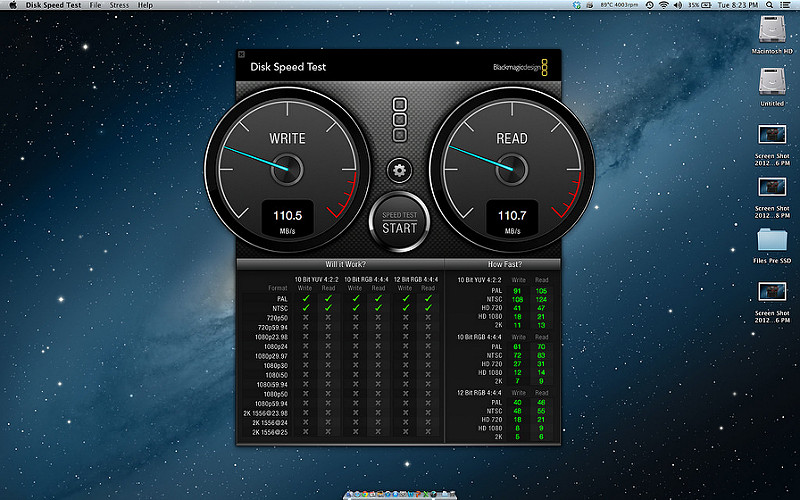800x500 pixels.
Task: Open the Files Pre SSD folder
Action: tap(772, 240)
